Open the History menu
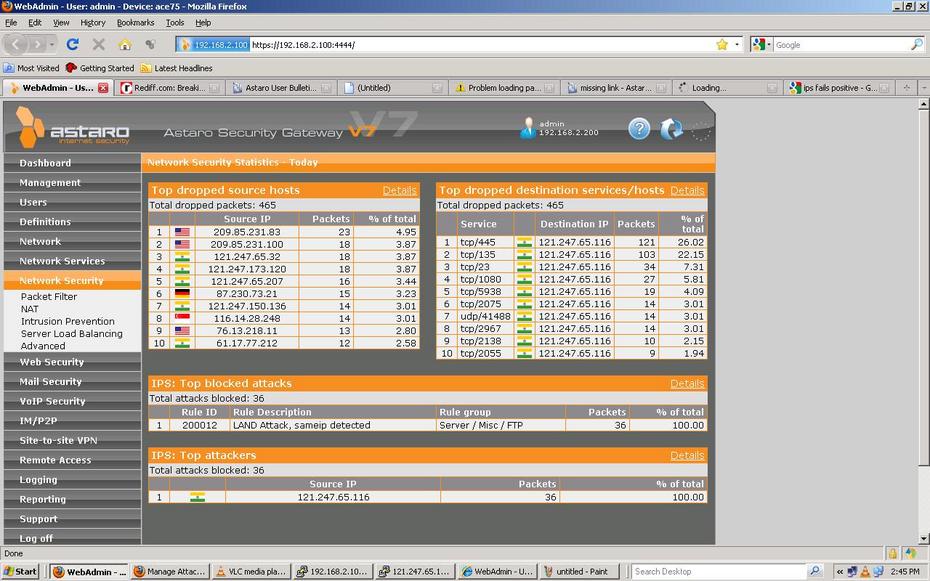 coord(93,23)
